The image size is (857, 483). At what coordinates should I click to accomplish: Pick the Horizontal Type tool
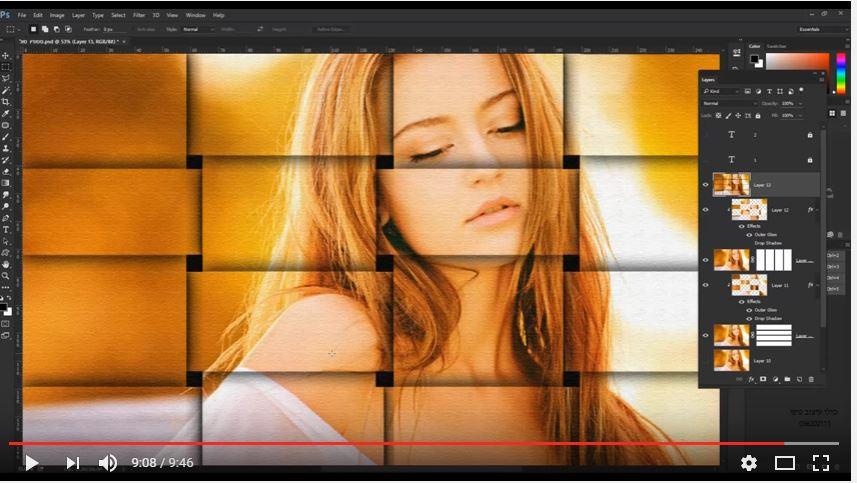(6, 228)
